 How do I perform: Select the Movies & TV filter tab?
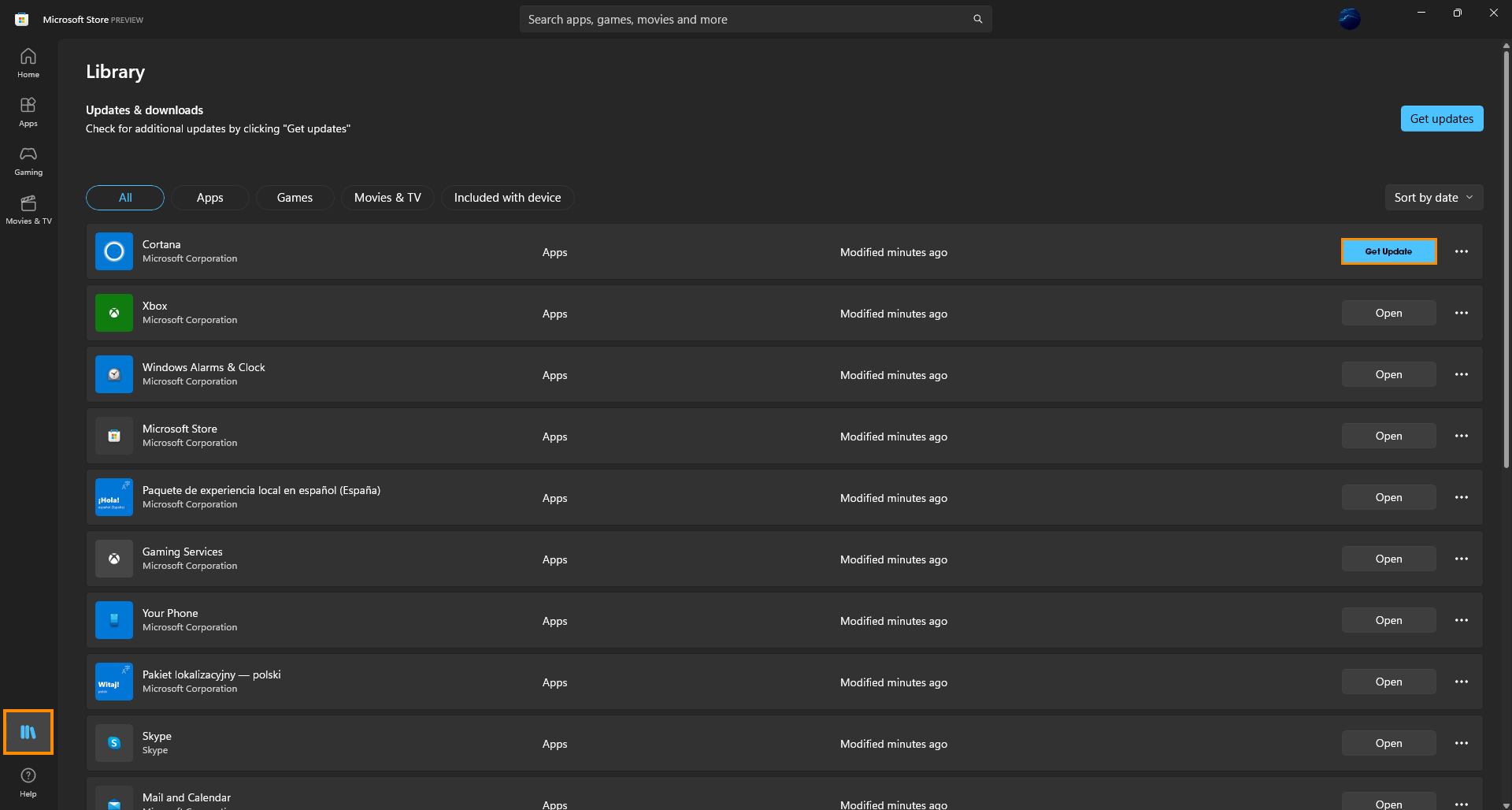pyautogui.click(x=387, y=198)
